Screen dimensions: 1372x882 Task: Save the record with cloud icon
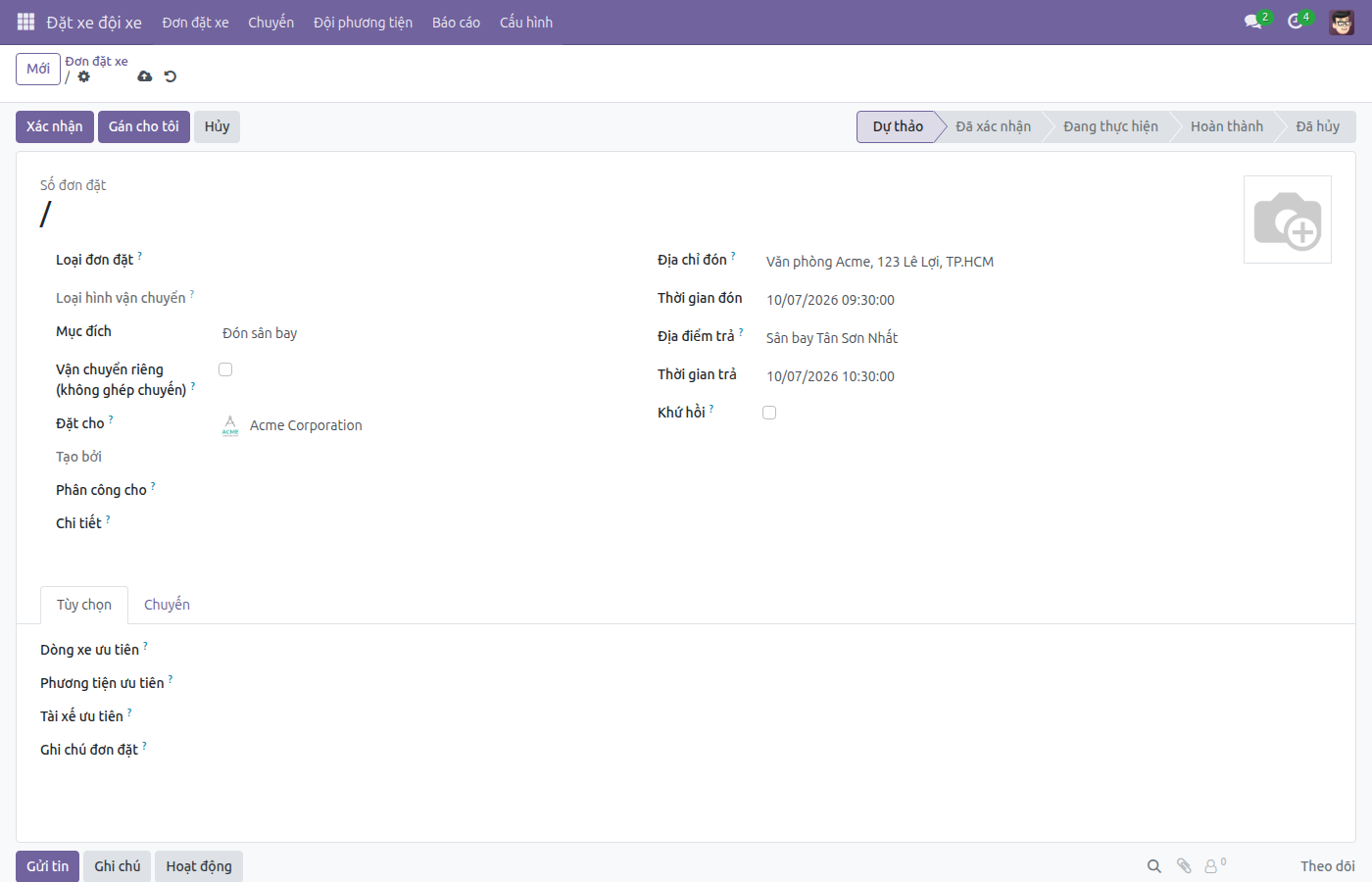click(145, 76)
